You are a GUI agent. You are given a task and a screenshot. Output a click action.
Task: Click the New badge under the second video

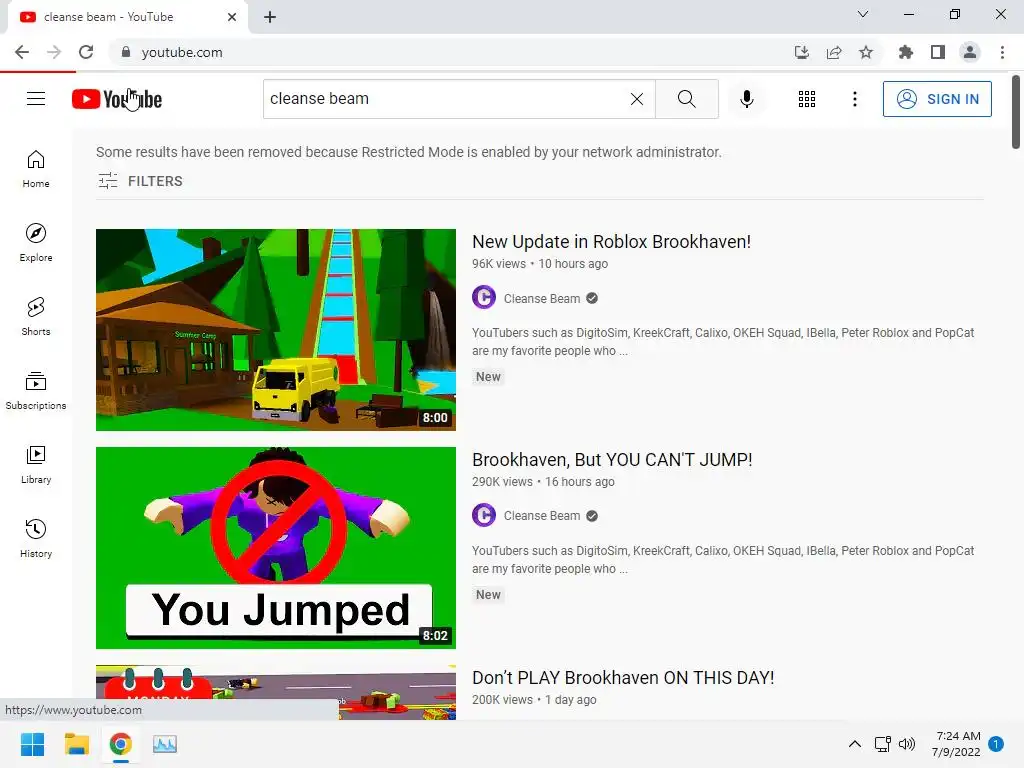tap(488, 595)
